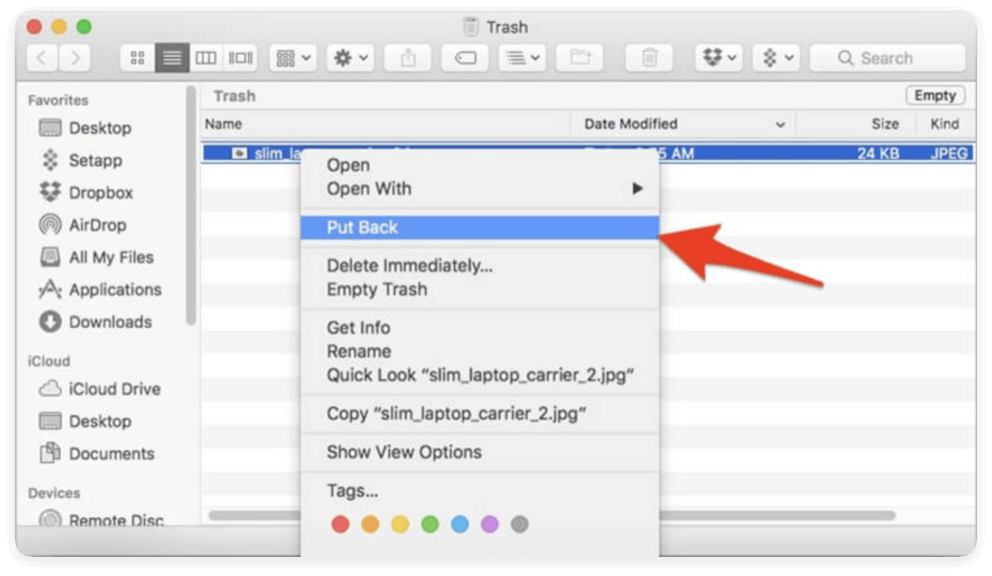
Task: Switch to cover flow view
Action: click(x=240, y=57)
